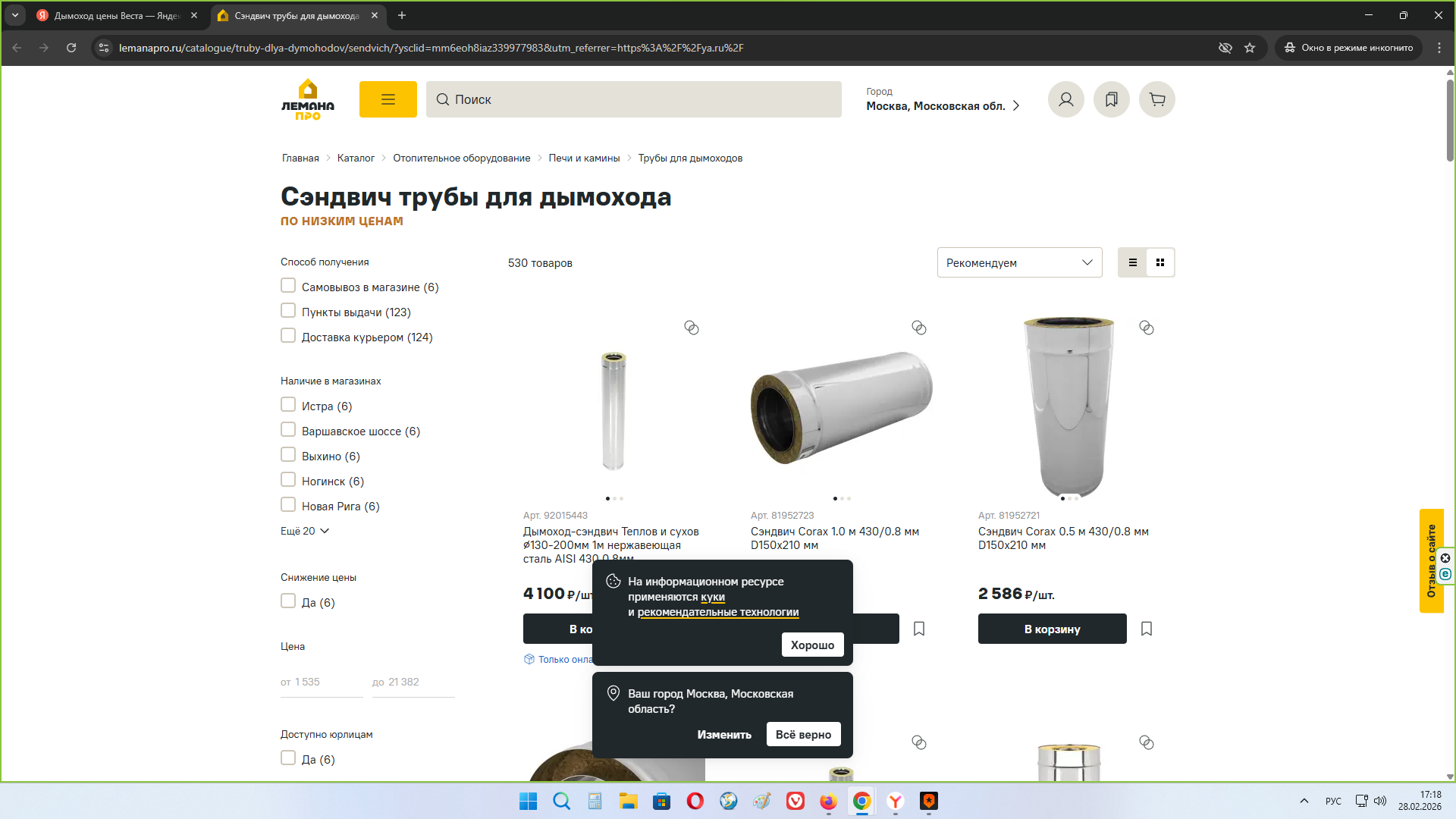Tick the Истра store checkbox
Viewport: 1456px width, 819px height.
click(x=288, y=405)
